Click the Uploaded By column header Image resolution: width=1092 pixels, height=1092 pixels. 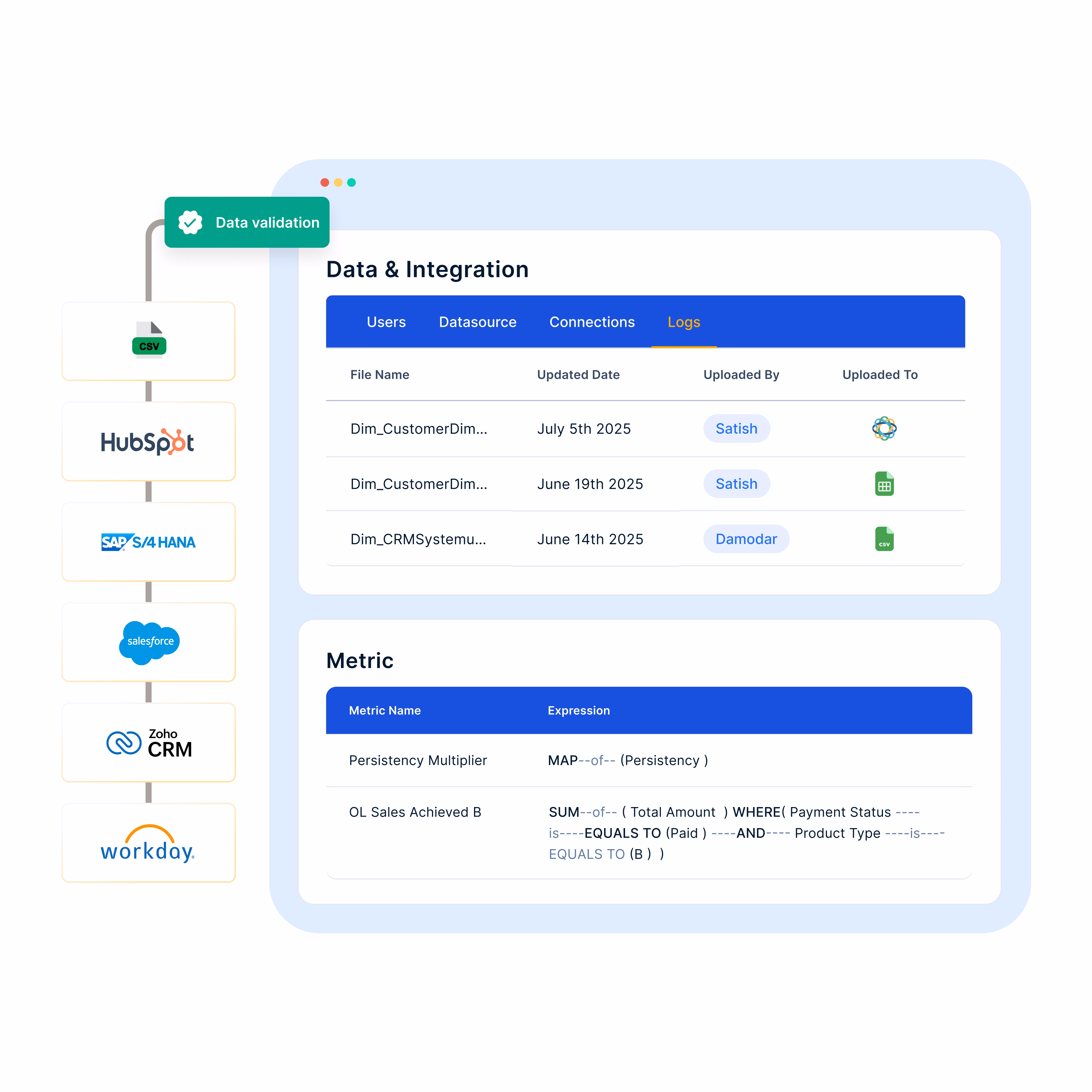(741, 375)
